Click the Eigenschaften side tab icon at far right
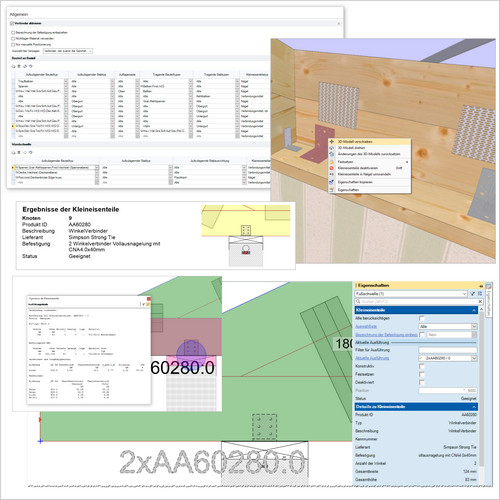This screenshot has height=500, width=500. click(489, 286)
